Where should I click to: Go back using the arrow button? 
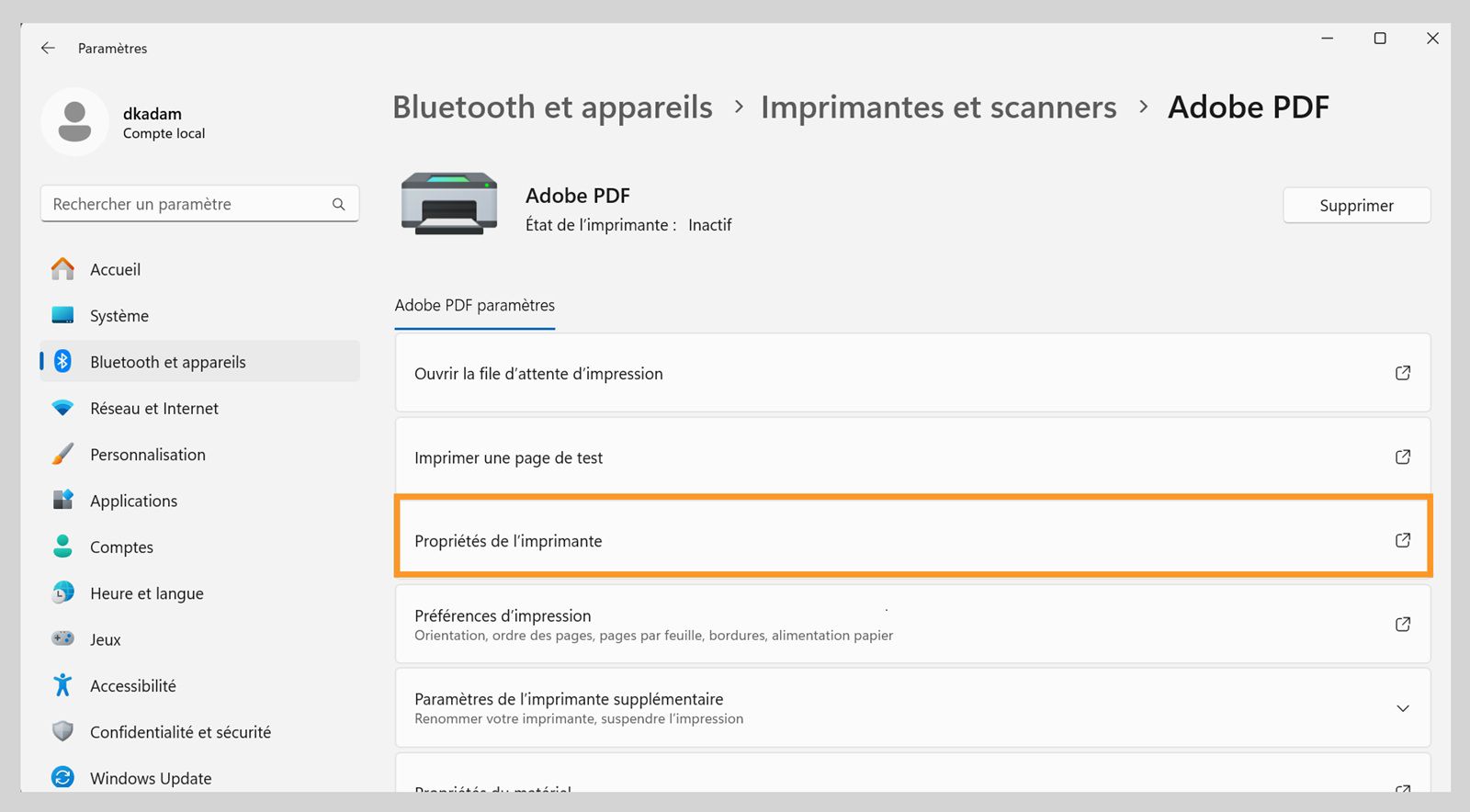47,48
